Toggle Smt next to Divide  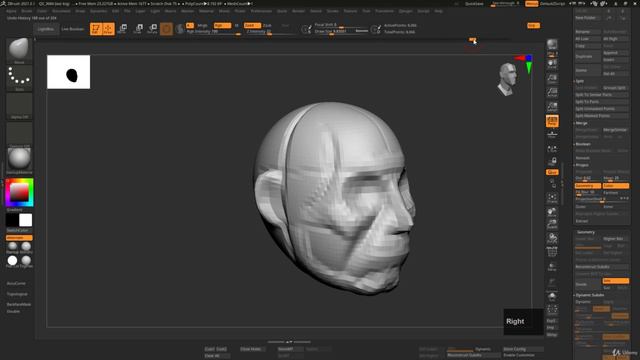click(616, 281)
